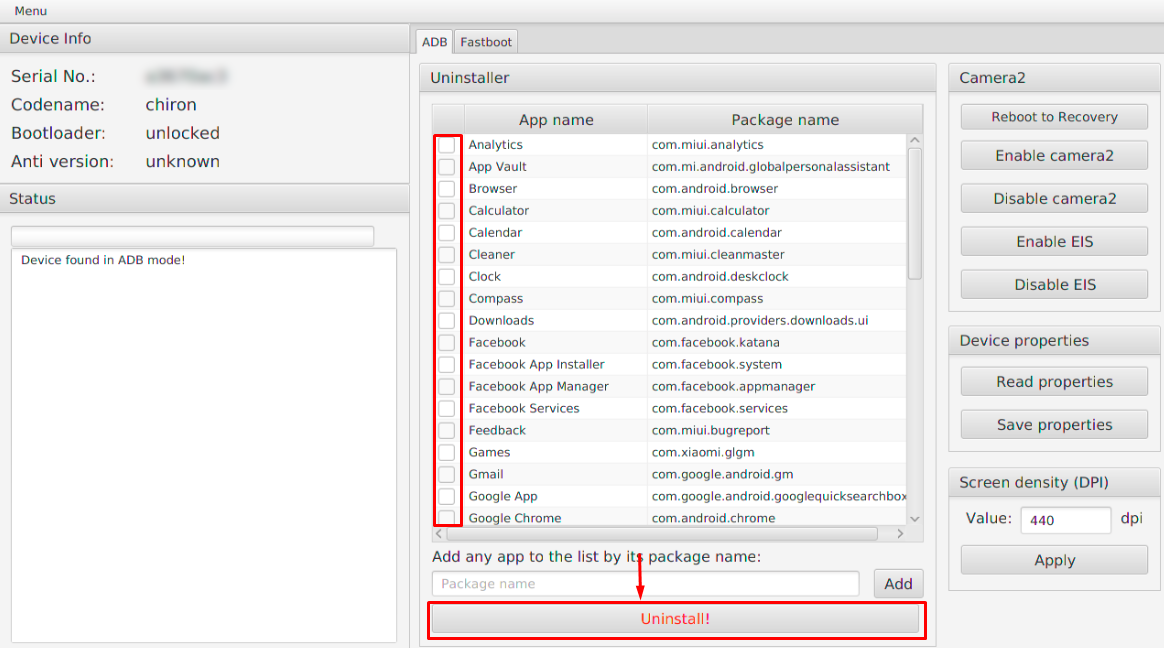Toggle the Calculator checkbox
The height and width of the screenshot is (648, 1164).
point(447,211)
